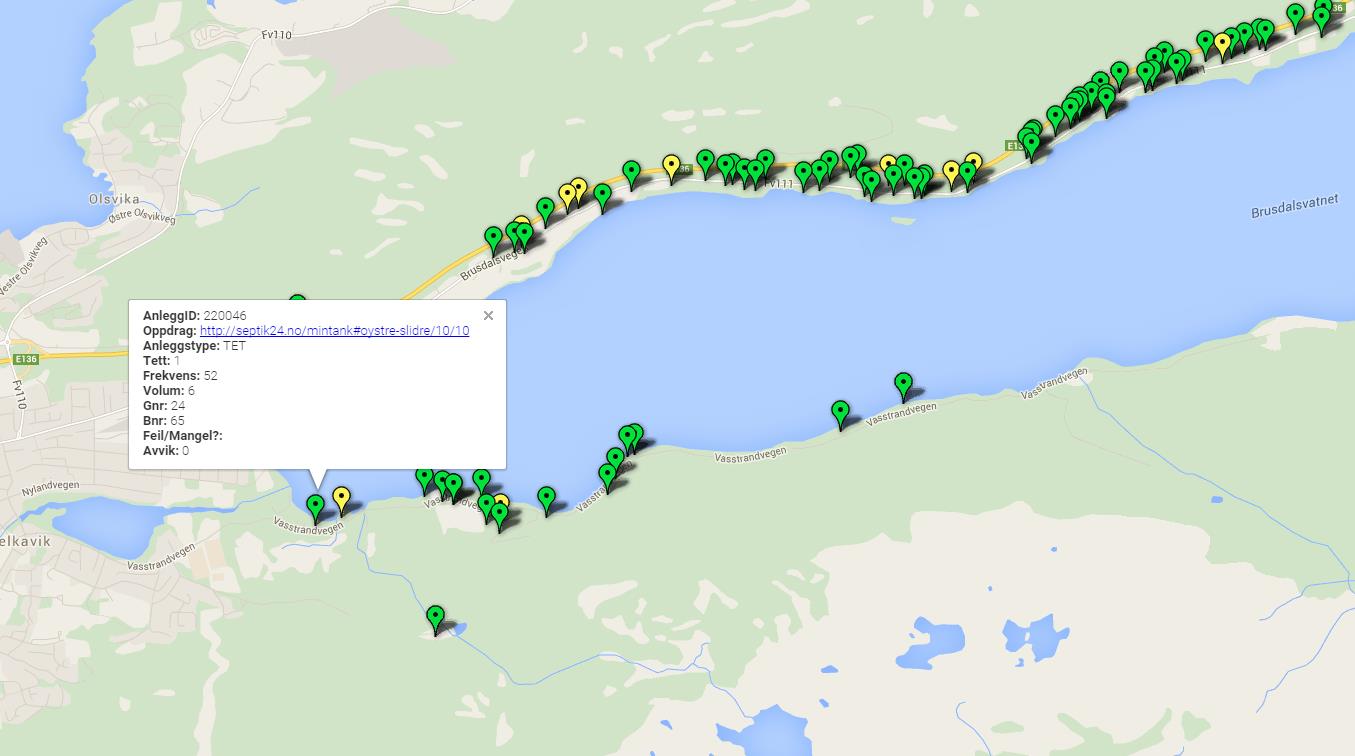Click the Feil/Mangel? field label

point(183,436)
